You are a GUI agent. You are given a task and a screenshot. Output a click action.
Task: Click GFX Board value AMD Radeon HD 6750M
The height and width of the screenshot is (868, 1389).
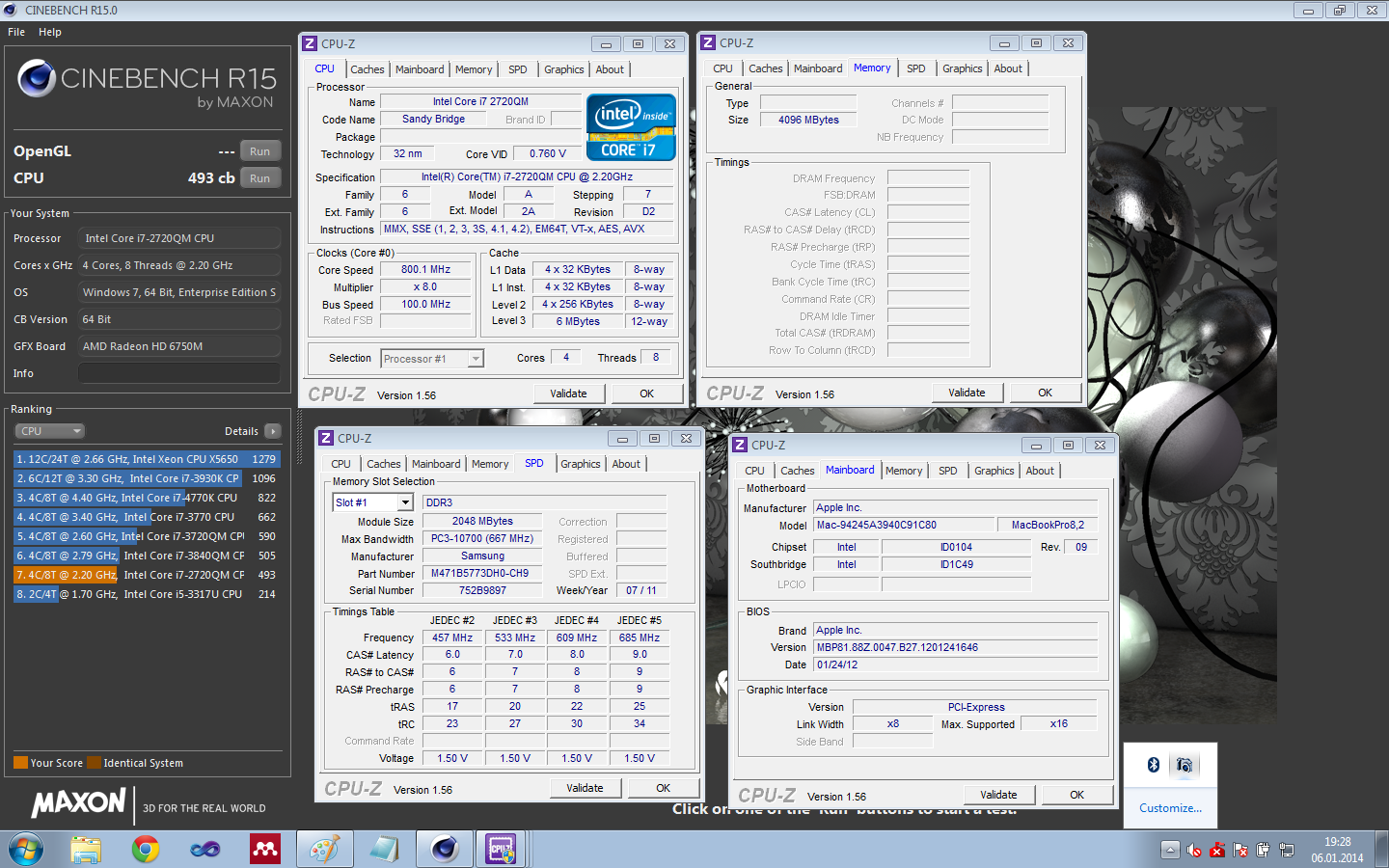(x=179, y=346)
